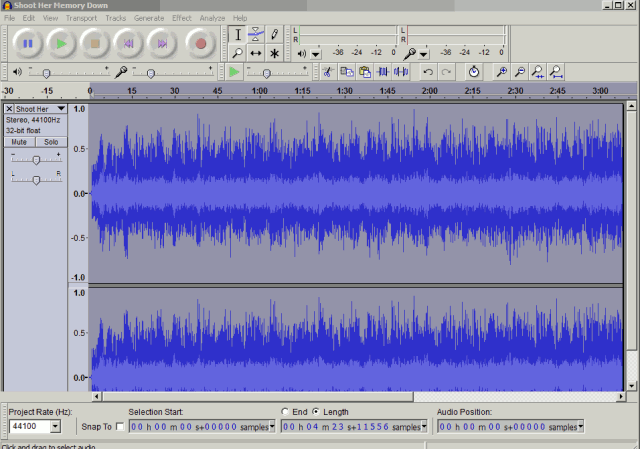Screen dimensions: 640x449
Task: Click the Cut scissors icon
Action: [x=328, y=72]
